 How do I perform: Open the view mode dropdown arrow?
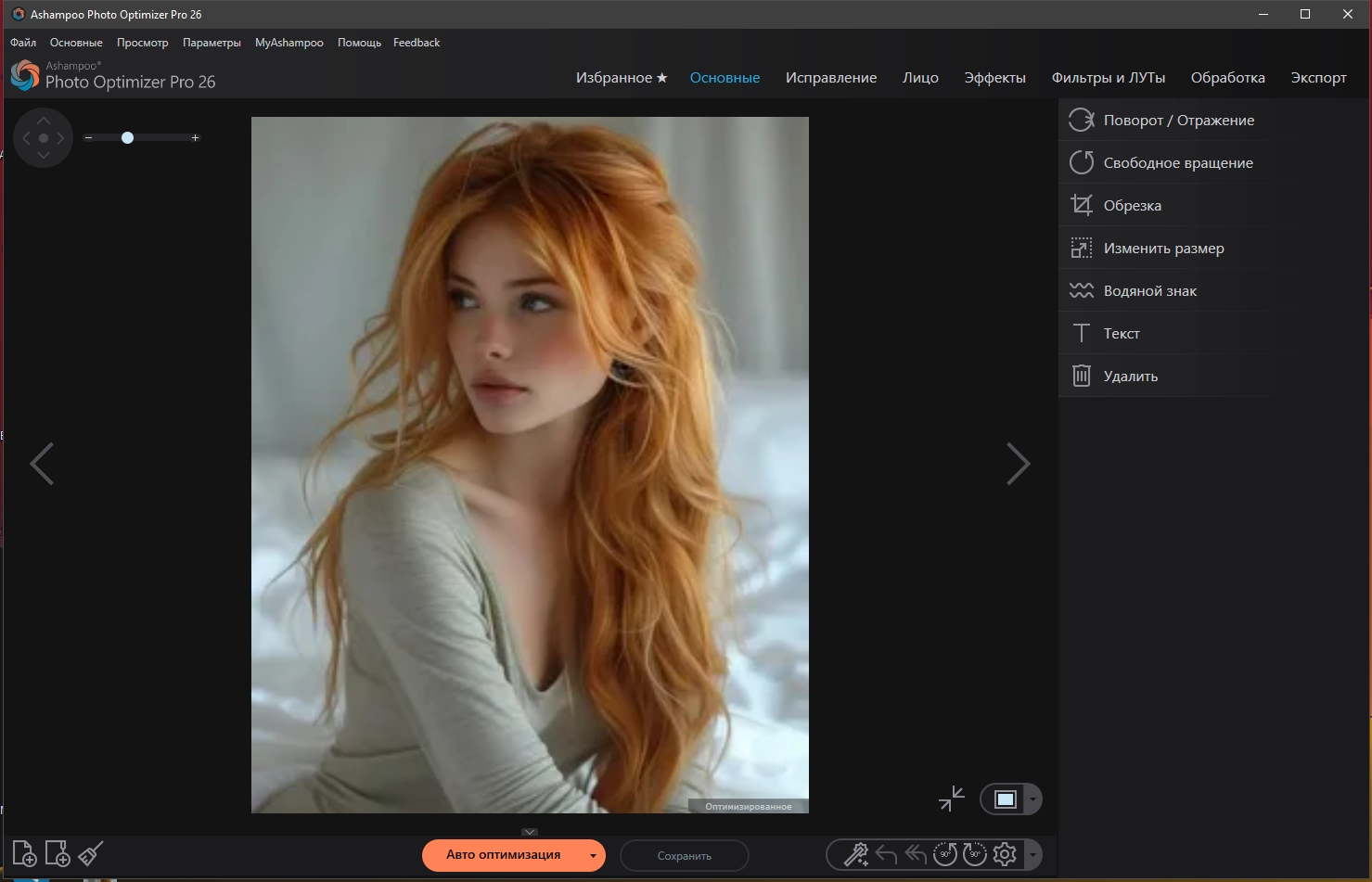click(1032, 799)
